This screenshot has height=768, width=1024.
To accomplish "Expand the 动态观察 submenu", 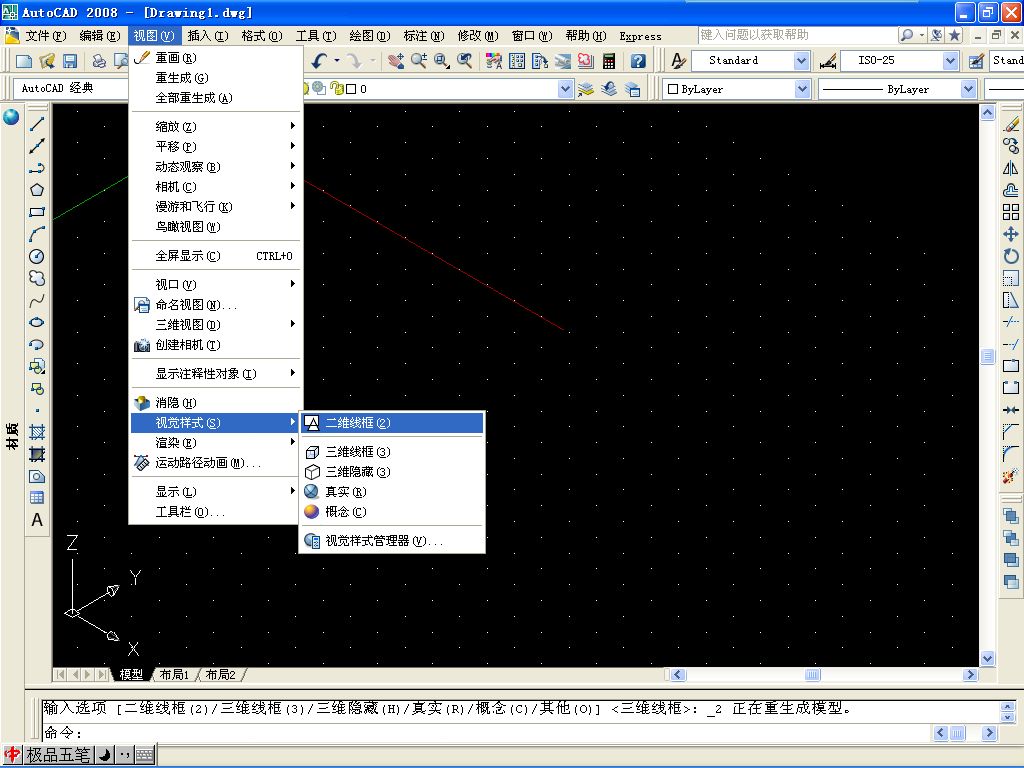I will coord(216,167).
